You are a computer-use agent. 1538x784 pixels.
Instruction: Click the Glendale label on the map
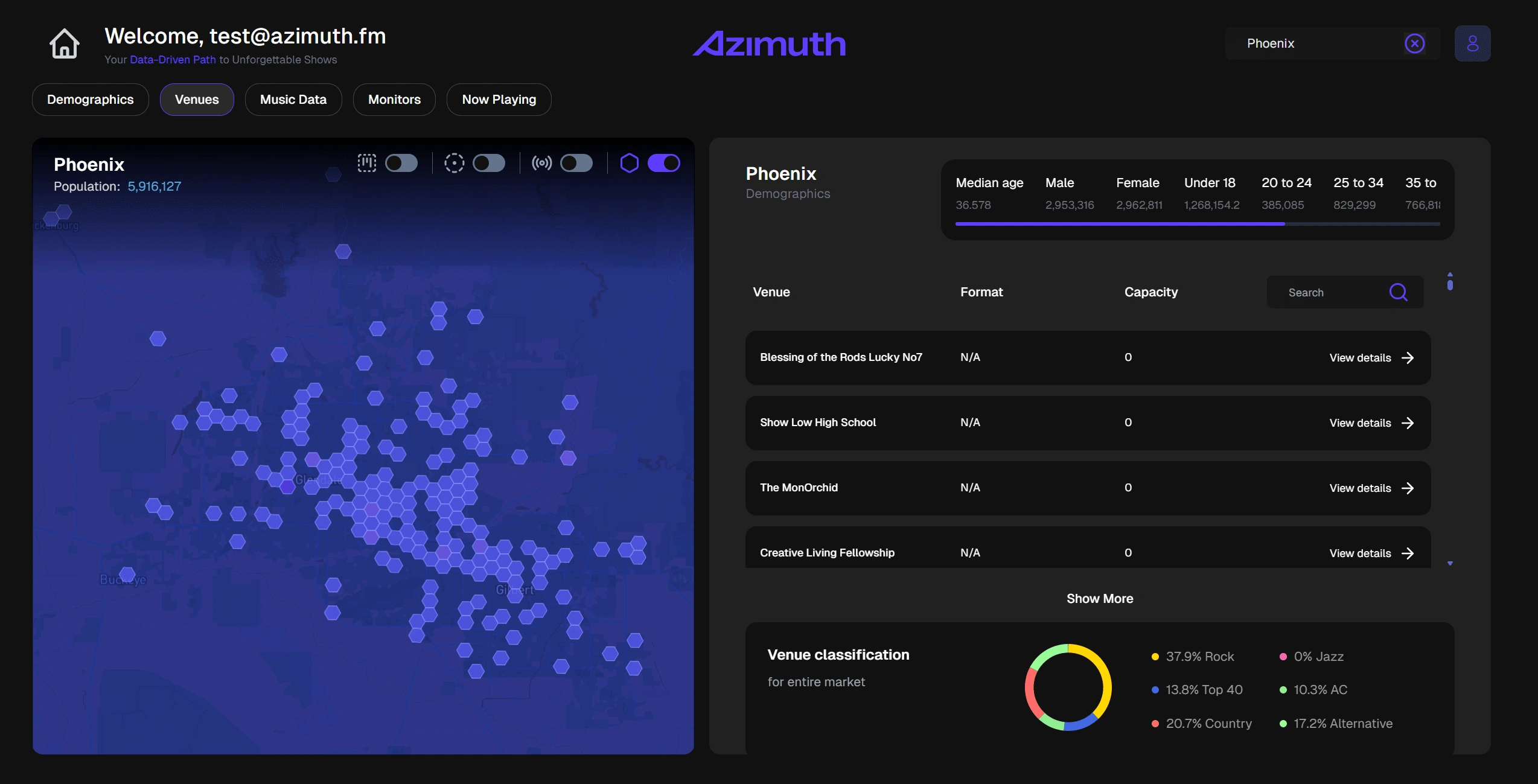pos(318,480)
